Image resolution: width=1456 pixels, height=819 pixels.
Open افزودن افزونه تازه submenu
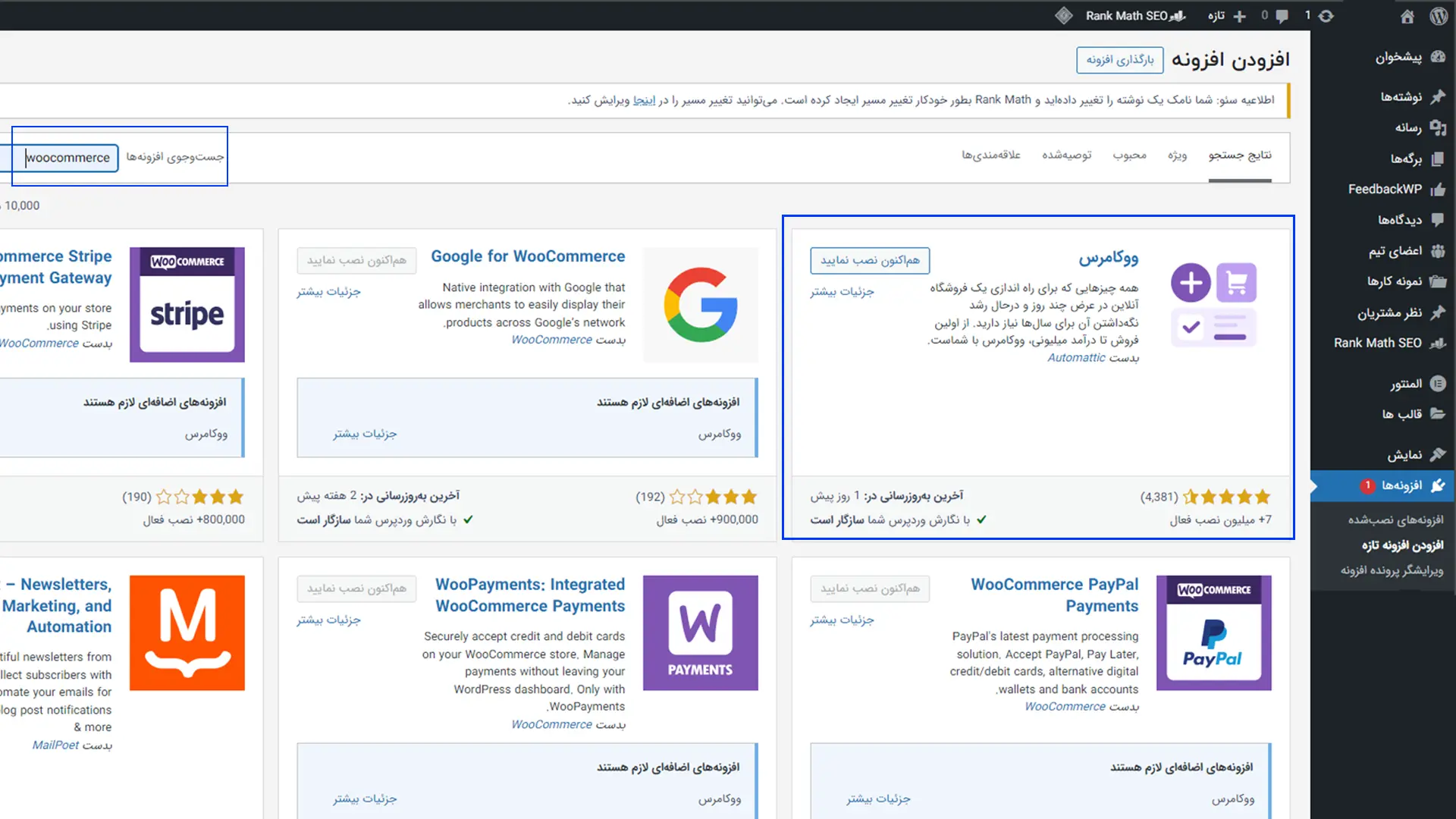point(1402,545)
